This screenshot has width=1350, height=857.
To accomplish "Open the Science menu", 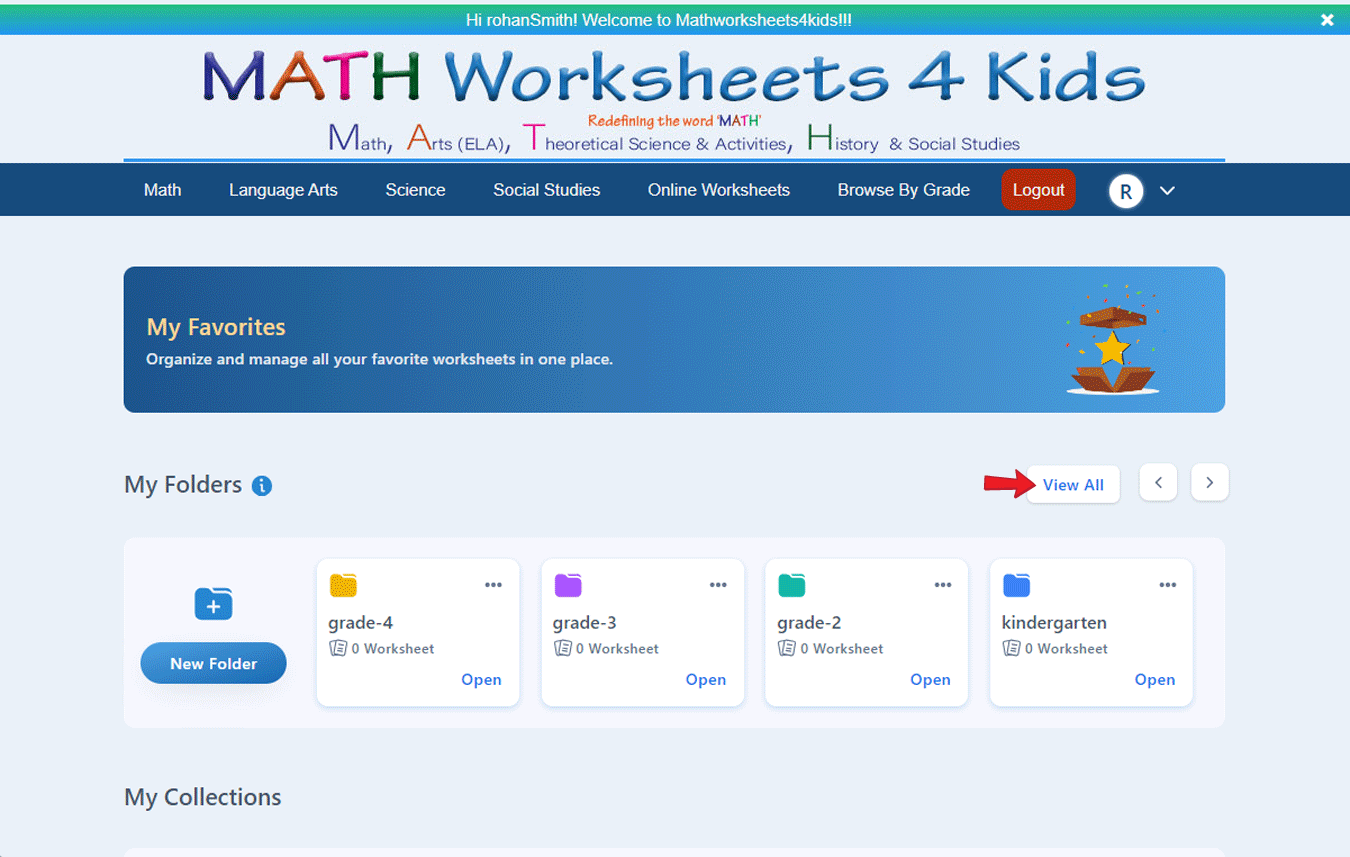I will 415,190.
